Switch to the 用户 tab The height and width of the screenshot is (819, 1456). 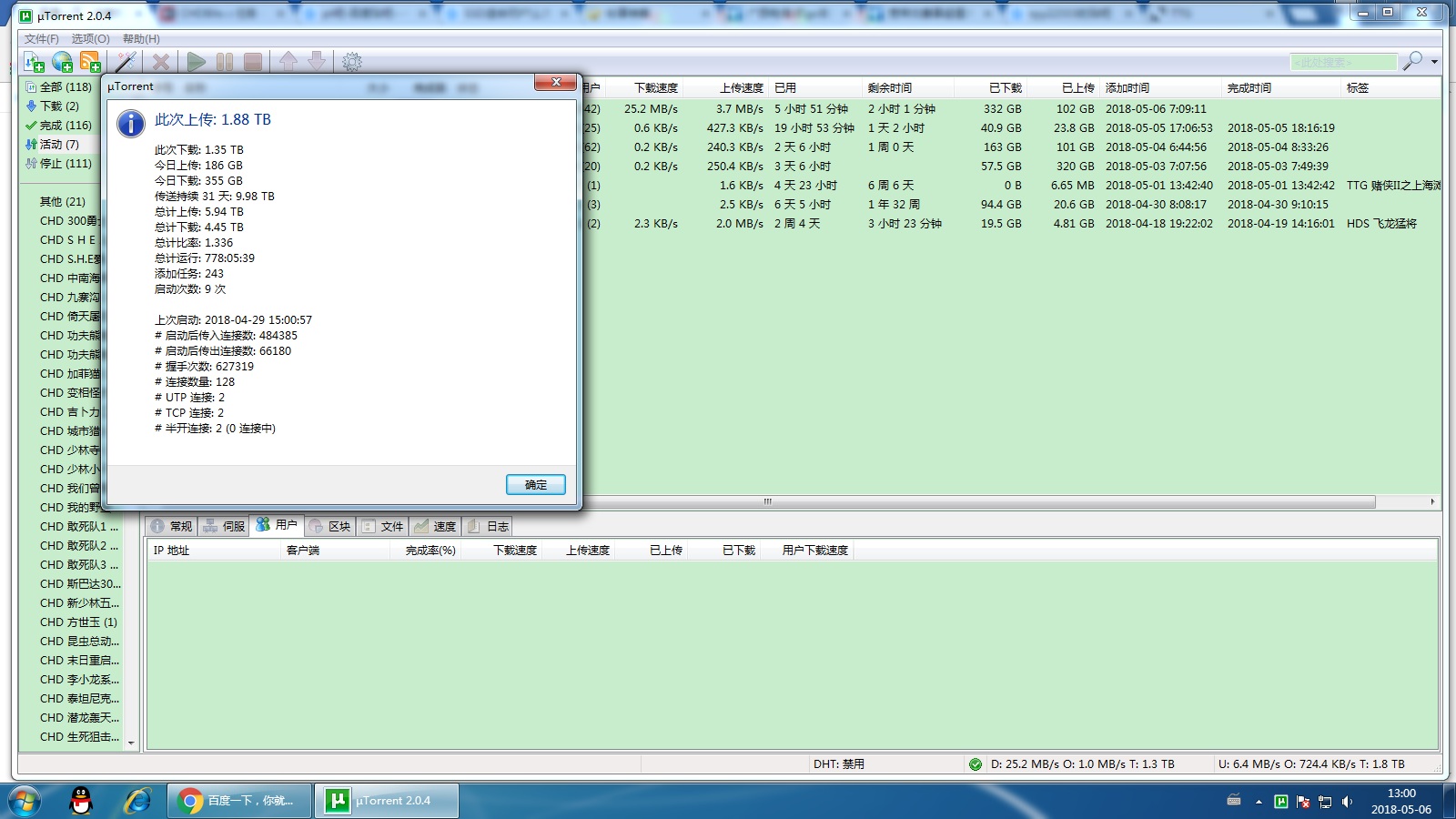click(x=278, y=525)
